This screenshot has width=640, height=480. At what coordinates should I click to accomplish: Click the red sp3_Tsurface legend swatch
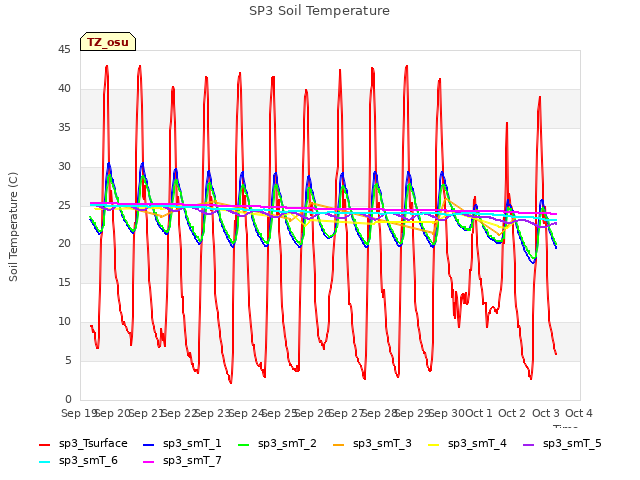coord(44,444)
